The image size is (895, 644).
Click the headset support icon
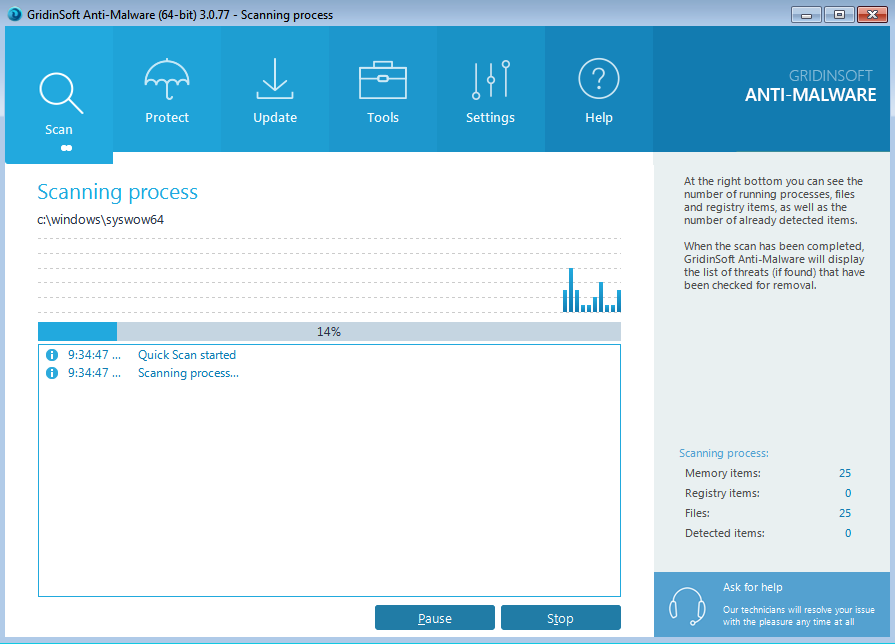point(687,605)
